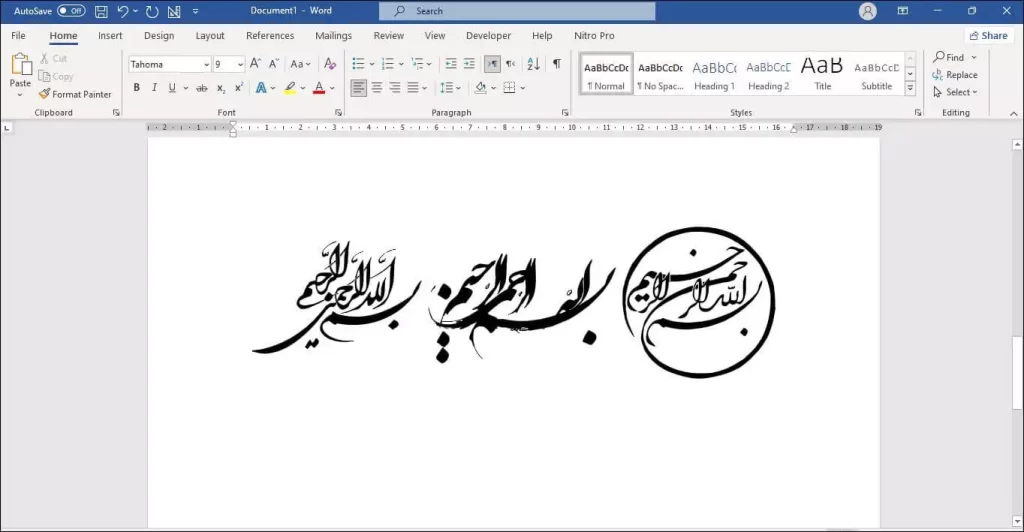Activate the Format Painter
The height and width of the screenshot is (532, 1024).
(74, 94)
